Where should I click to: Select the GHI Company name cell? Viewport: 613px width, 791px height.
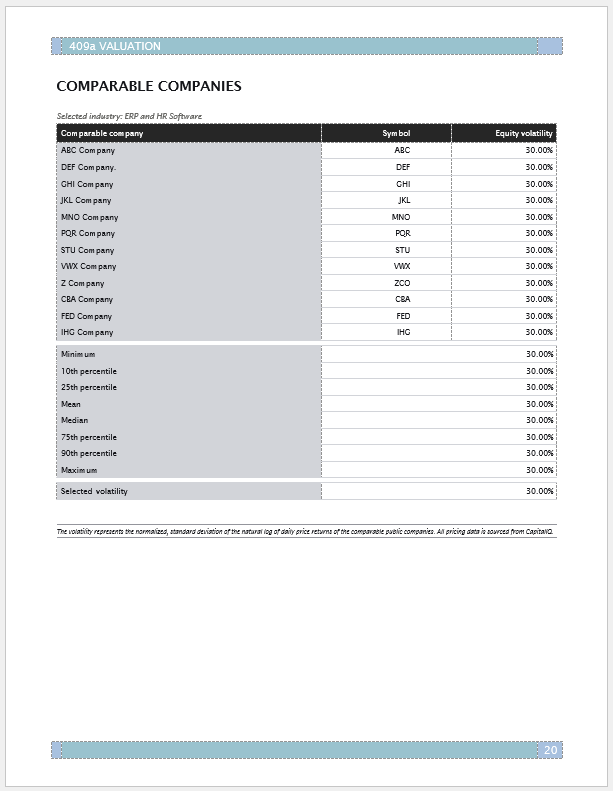coord(87,184)
